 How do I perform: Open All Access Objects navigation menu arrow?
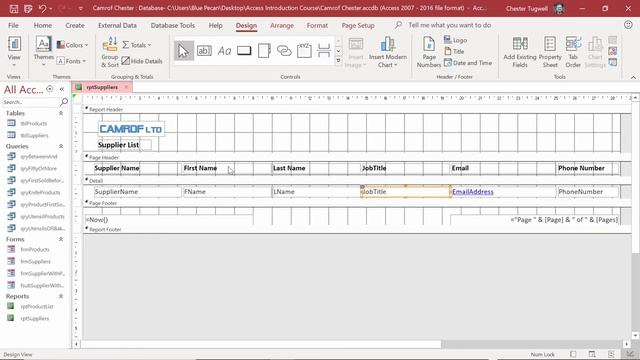(x=49, y=89)
